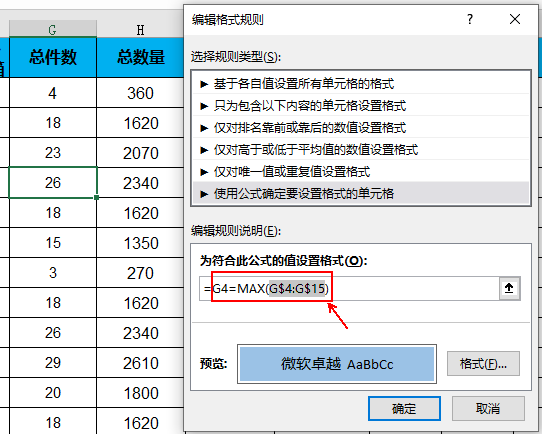Select rule type 仅对高于或低于平均值的数值设置格式

pyautogui.click(x=361, y=150)
